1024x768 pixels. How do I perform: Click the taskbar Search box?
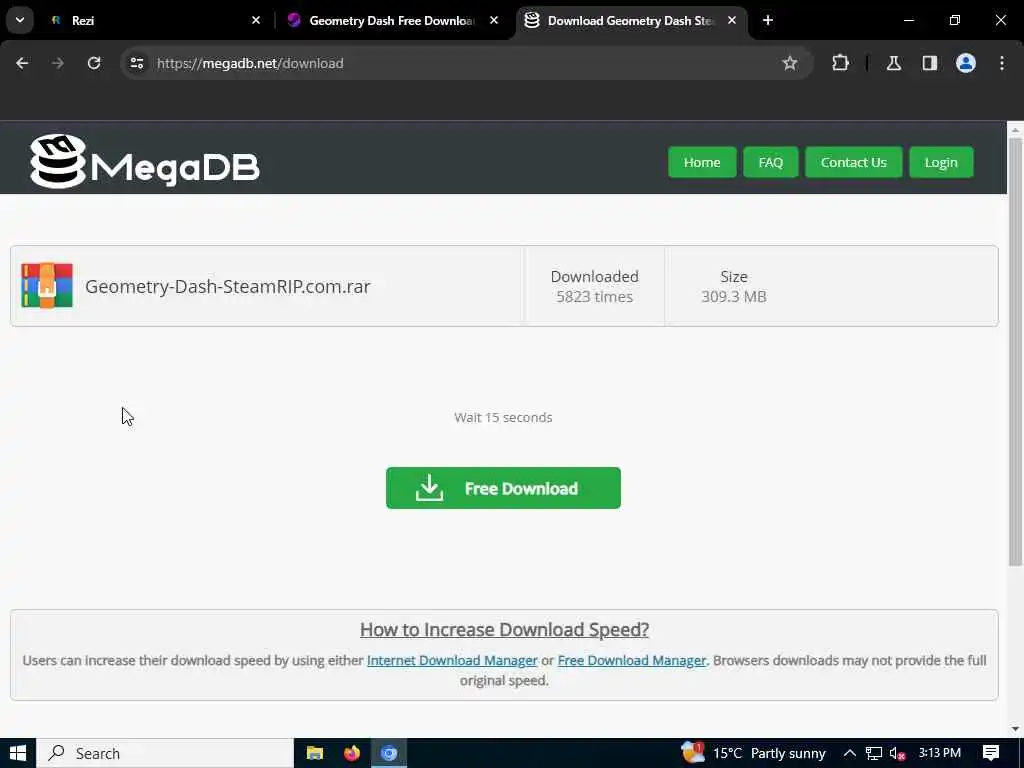click(x=165, y=753)
